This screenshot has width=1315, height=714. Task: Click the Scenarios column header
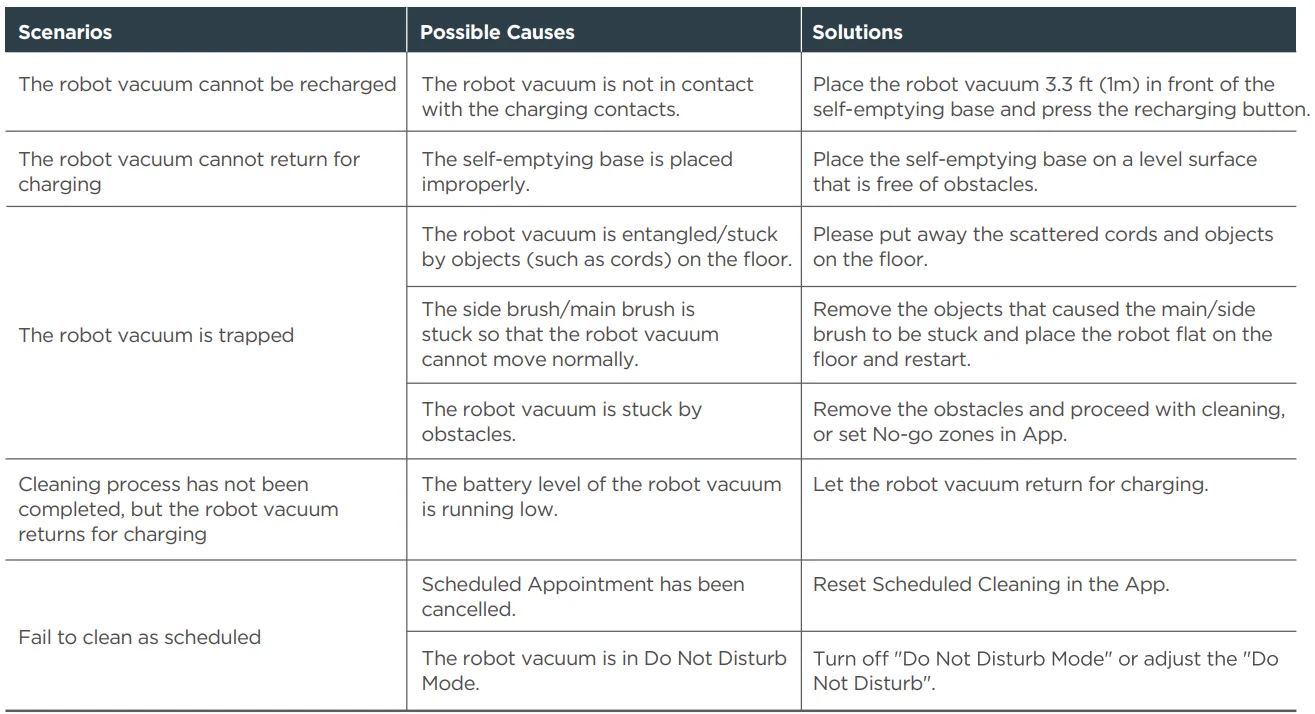pos(65,32)
